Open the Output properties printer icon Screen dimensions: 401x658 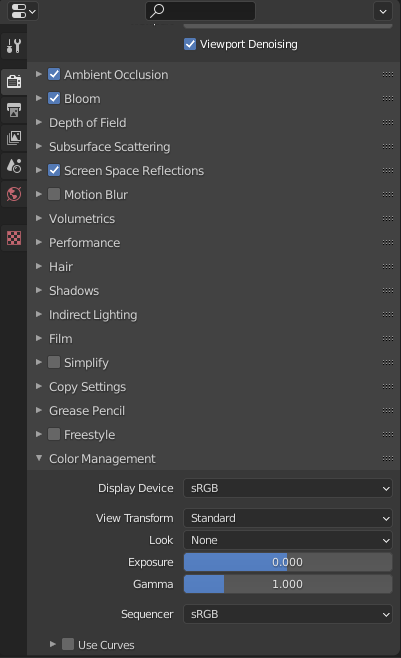point(14,110)
